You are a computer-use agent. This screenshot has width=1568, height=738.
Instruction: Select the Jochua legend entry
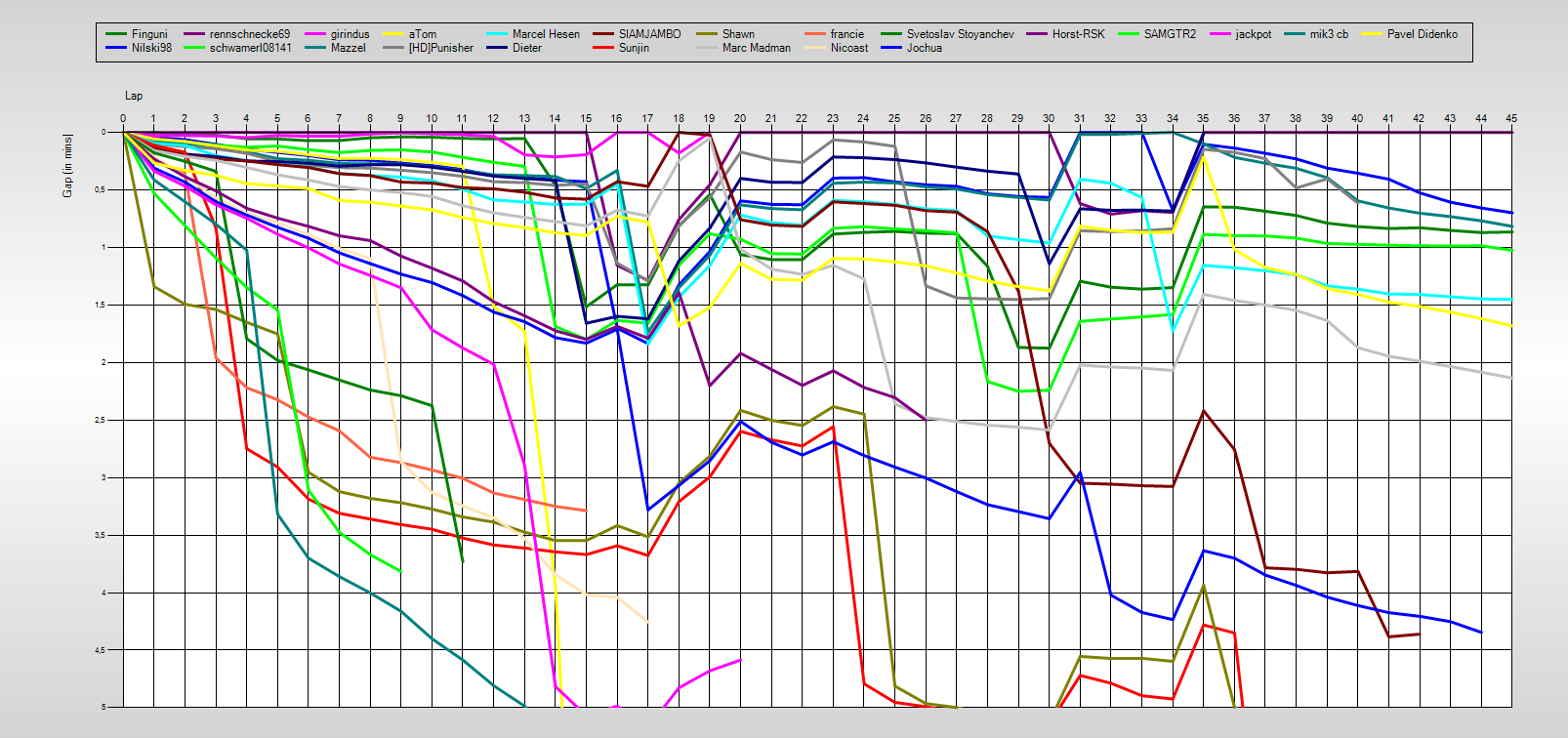(924, 48)
